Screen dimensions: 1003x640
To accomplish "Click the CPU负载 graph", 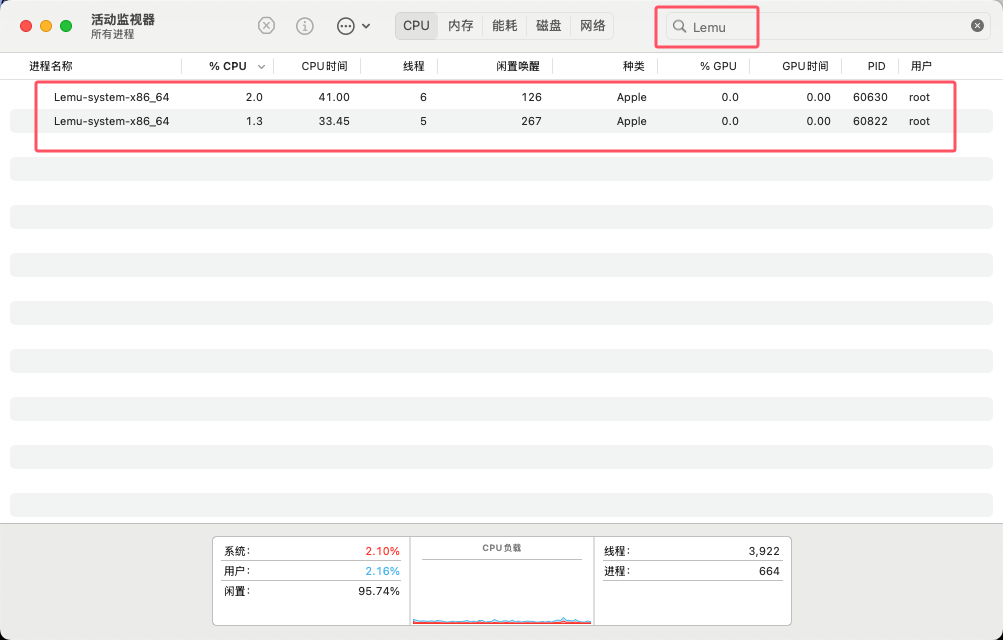I will pos(502,581).
